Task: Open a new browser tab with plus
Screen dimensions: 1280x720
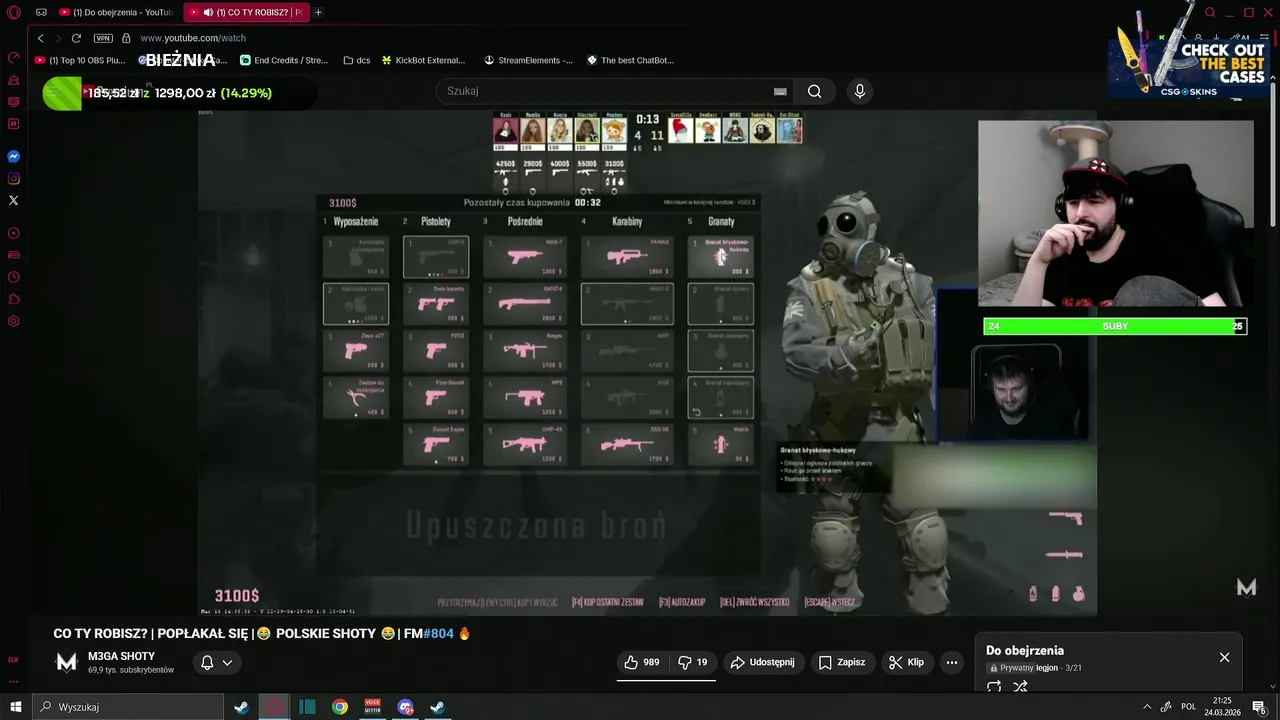Action: click(318, 12)
